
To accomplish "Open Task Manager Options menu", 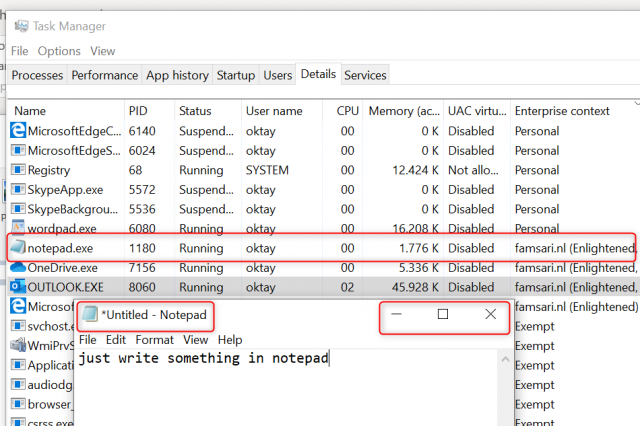I will coord(59,51).
